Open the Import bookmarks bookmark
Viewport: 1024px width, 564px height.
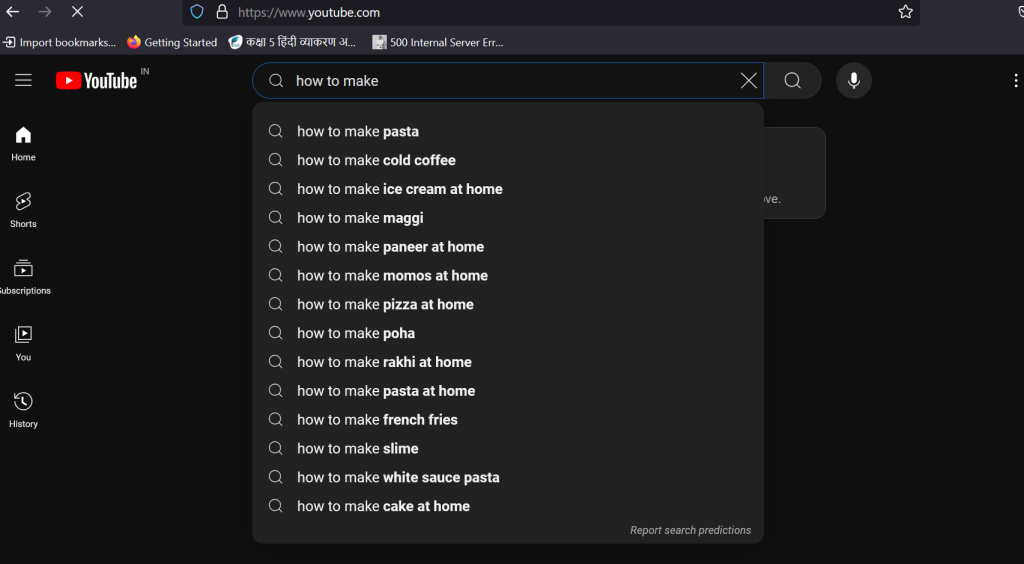tap(59, 42)
